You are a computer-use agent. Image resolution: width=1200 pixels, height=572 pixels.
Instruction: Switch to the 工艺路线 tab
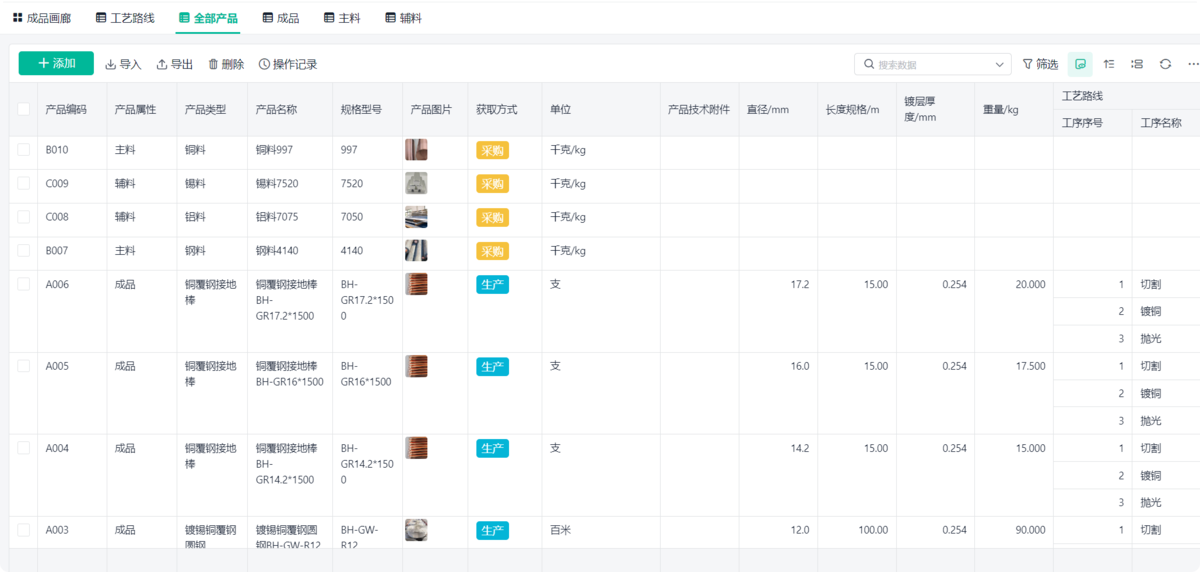click(125, 18)
